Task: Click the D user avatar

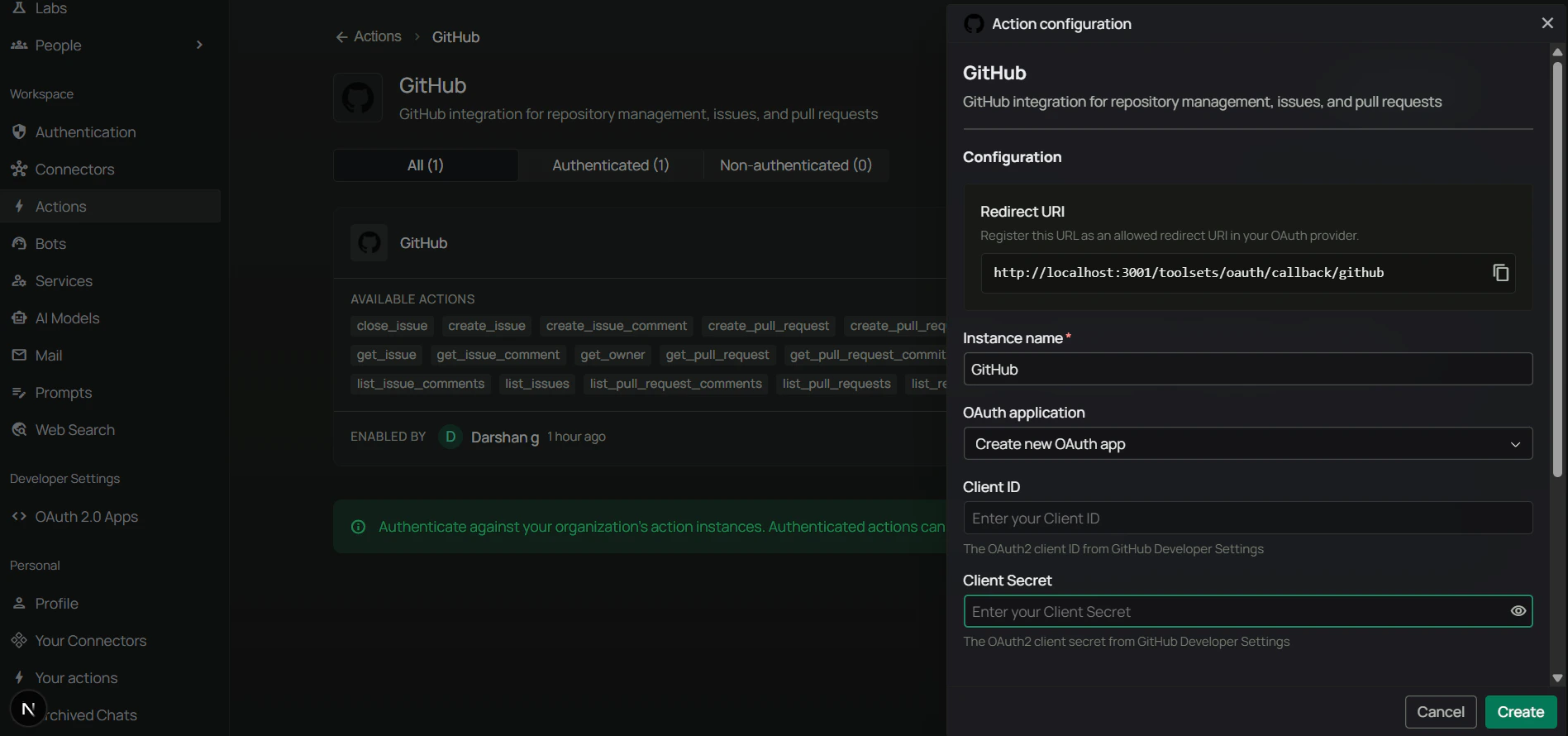Action: pyautogui.click(x=450, y=437)
